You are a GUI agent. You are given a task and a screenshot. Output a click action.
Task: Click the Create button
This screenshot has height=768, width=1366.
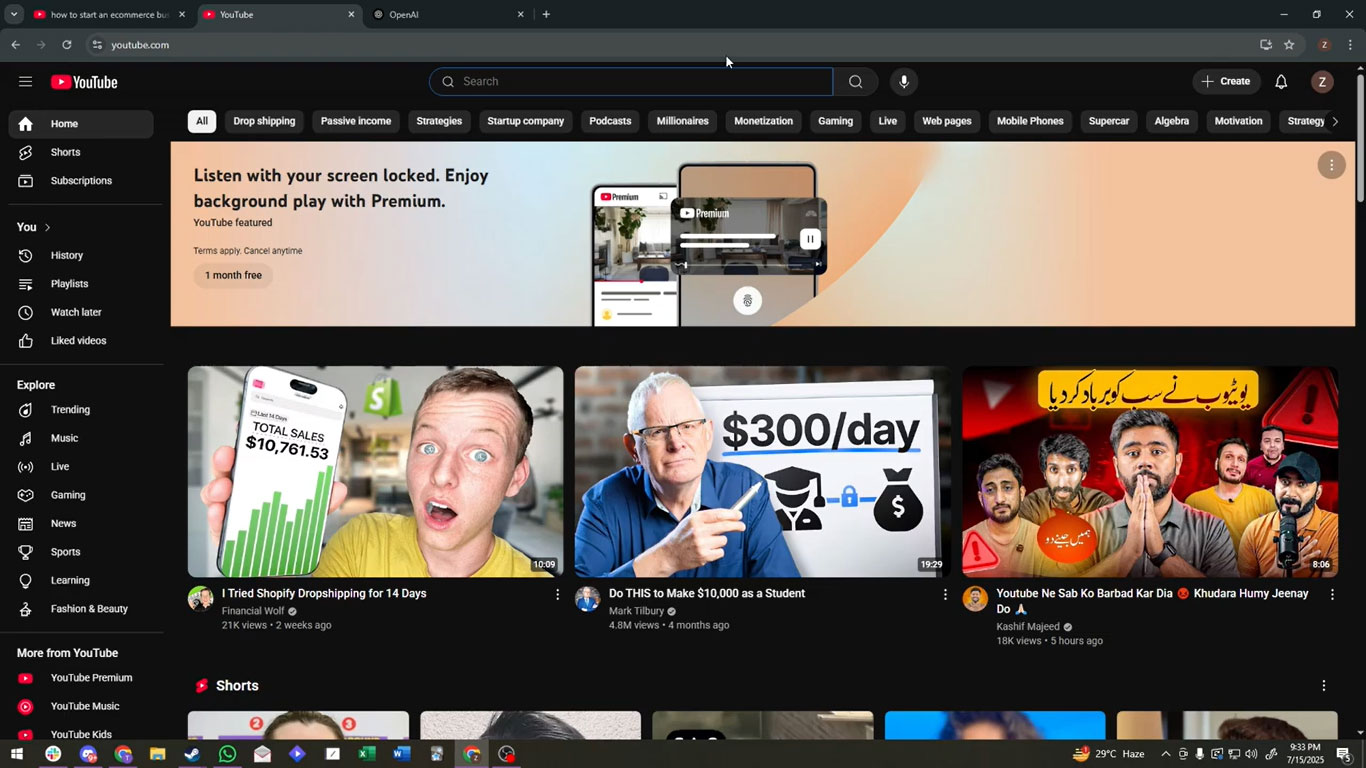[1226, 82]
